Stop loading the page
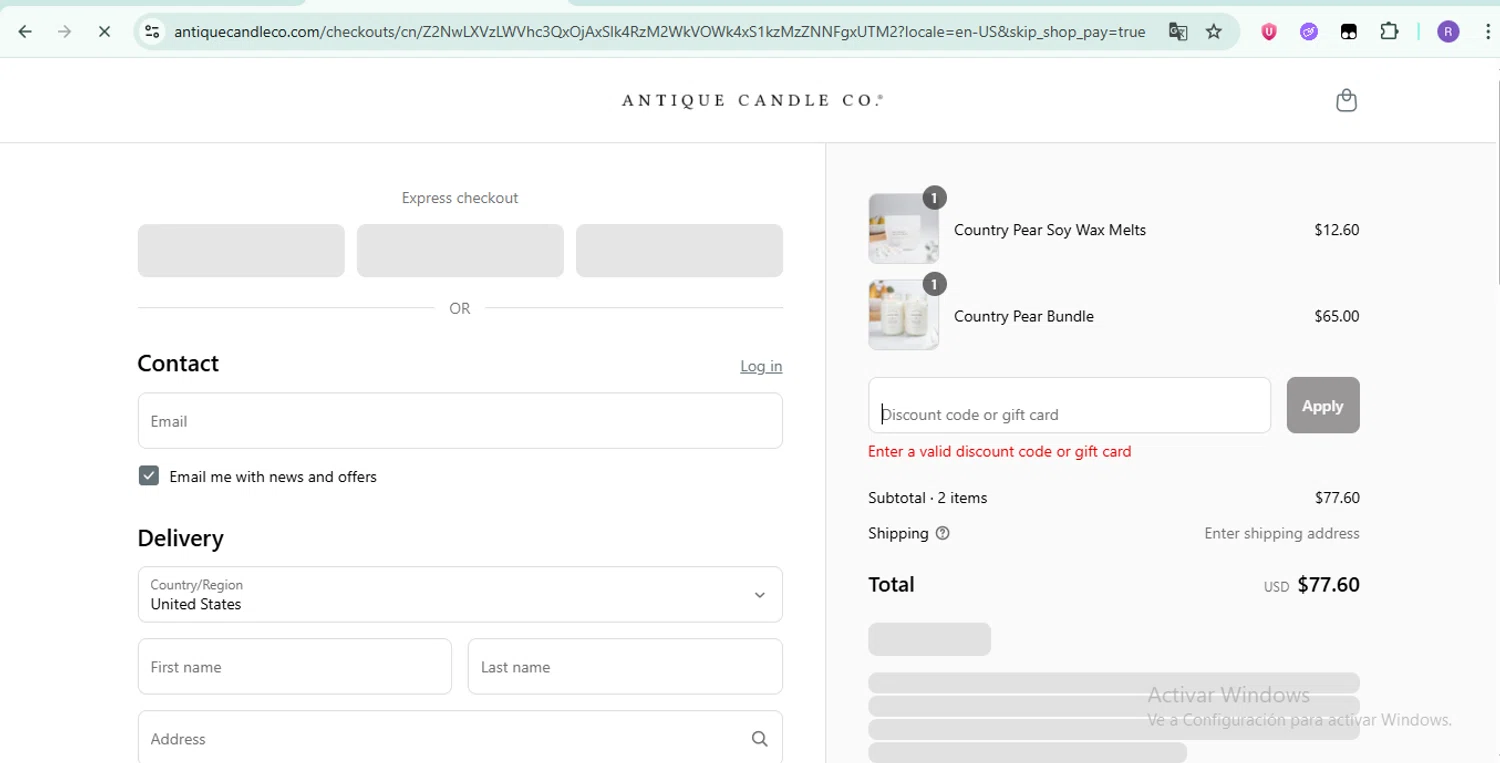1500x763 pixels. click(x=104, y=32)
